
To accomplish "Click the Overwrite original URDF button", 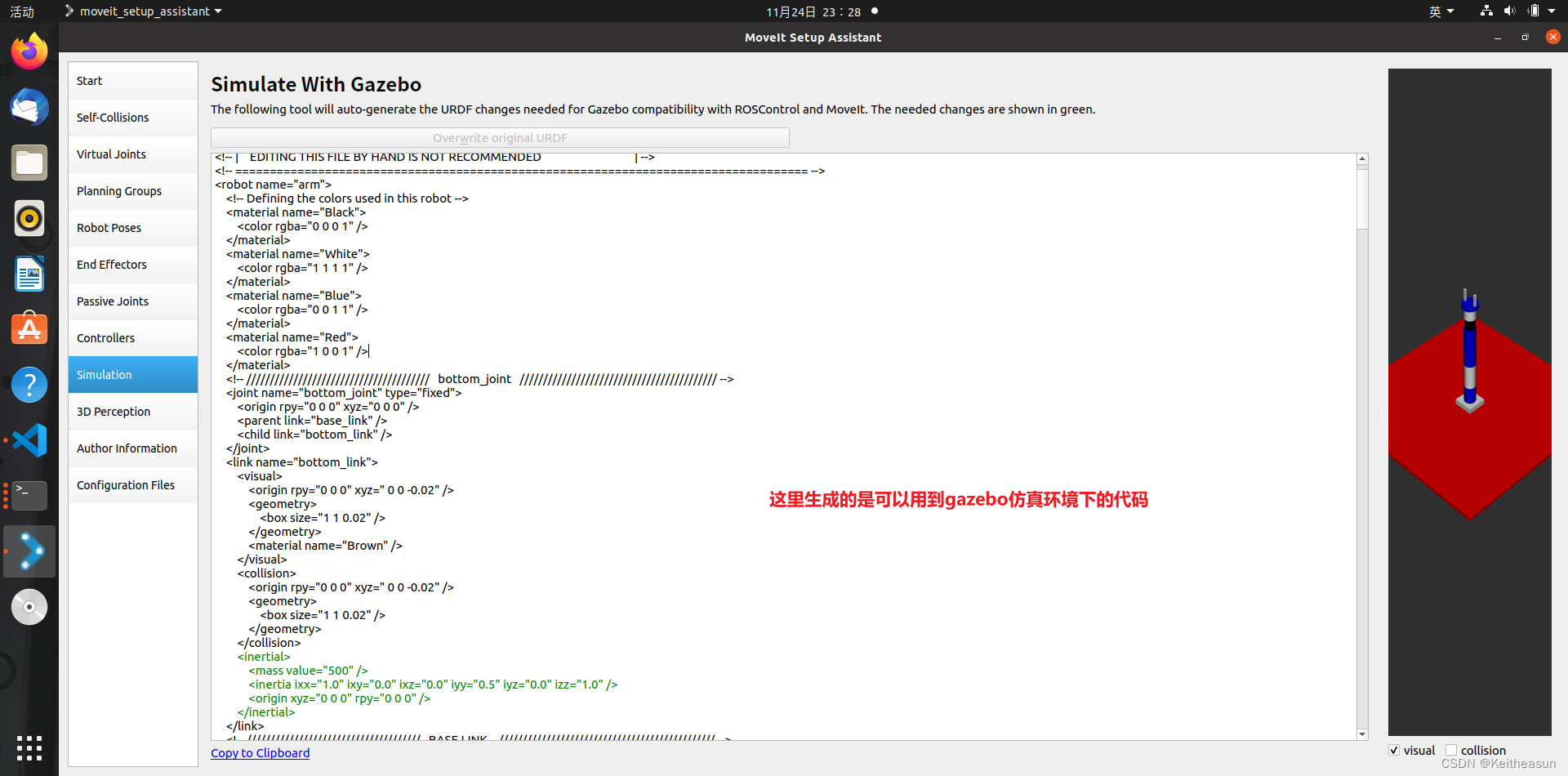I will [500, 138].
